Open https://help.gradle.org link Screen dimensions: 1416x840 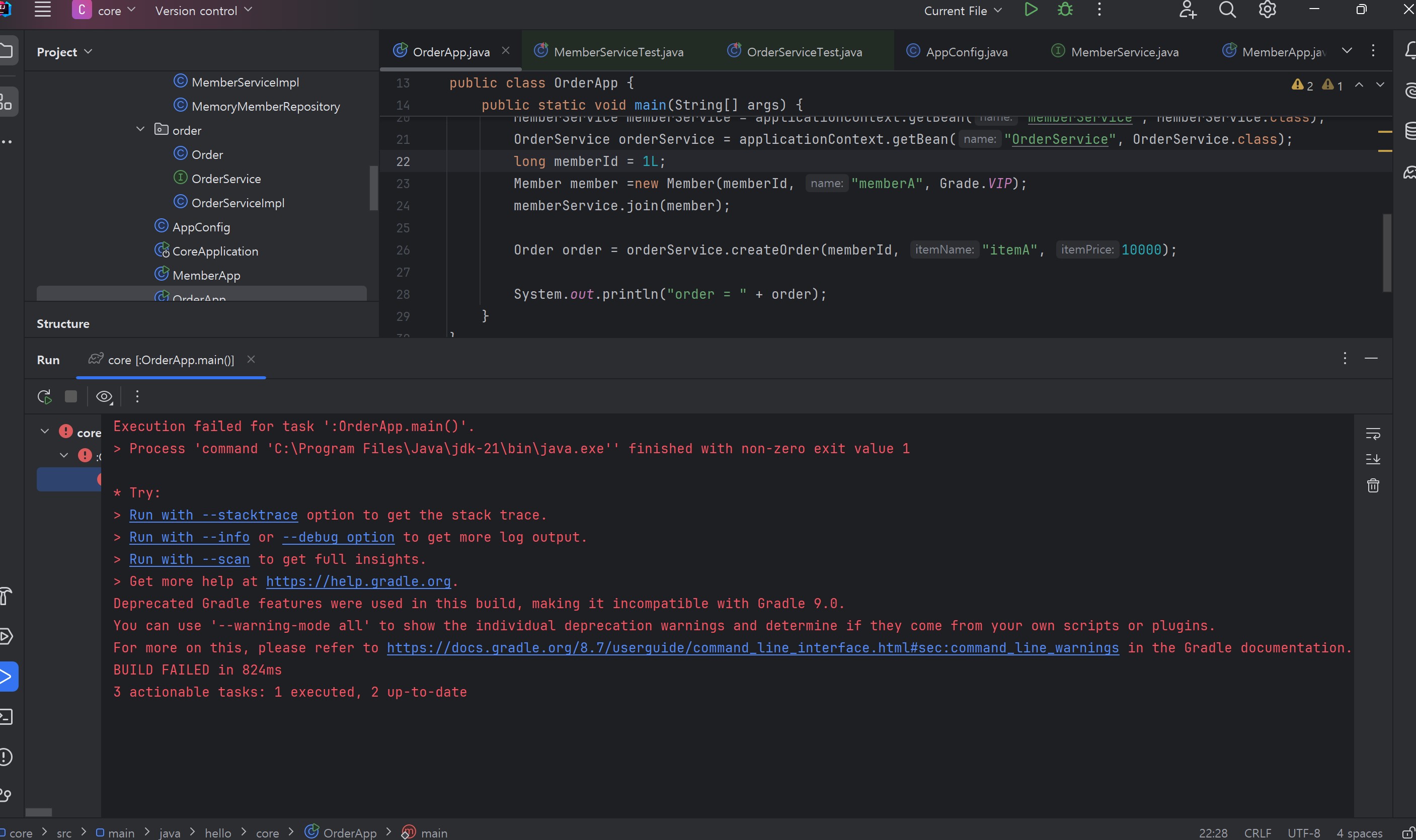point(358,581)
